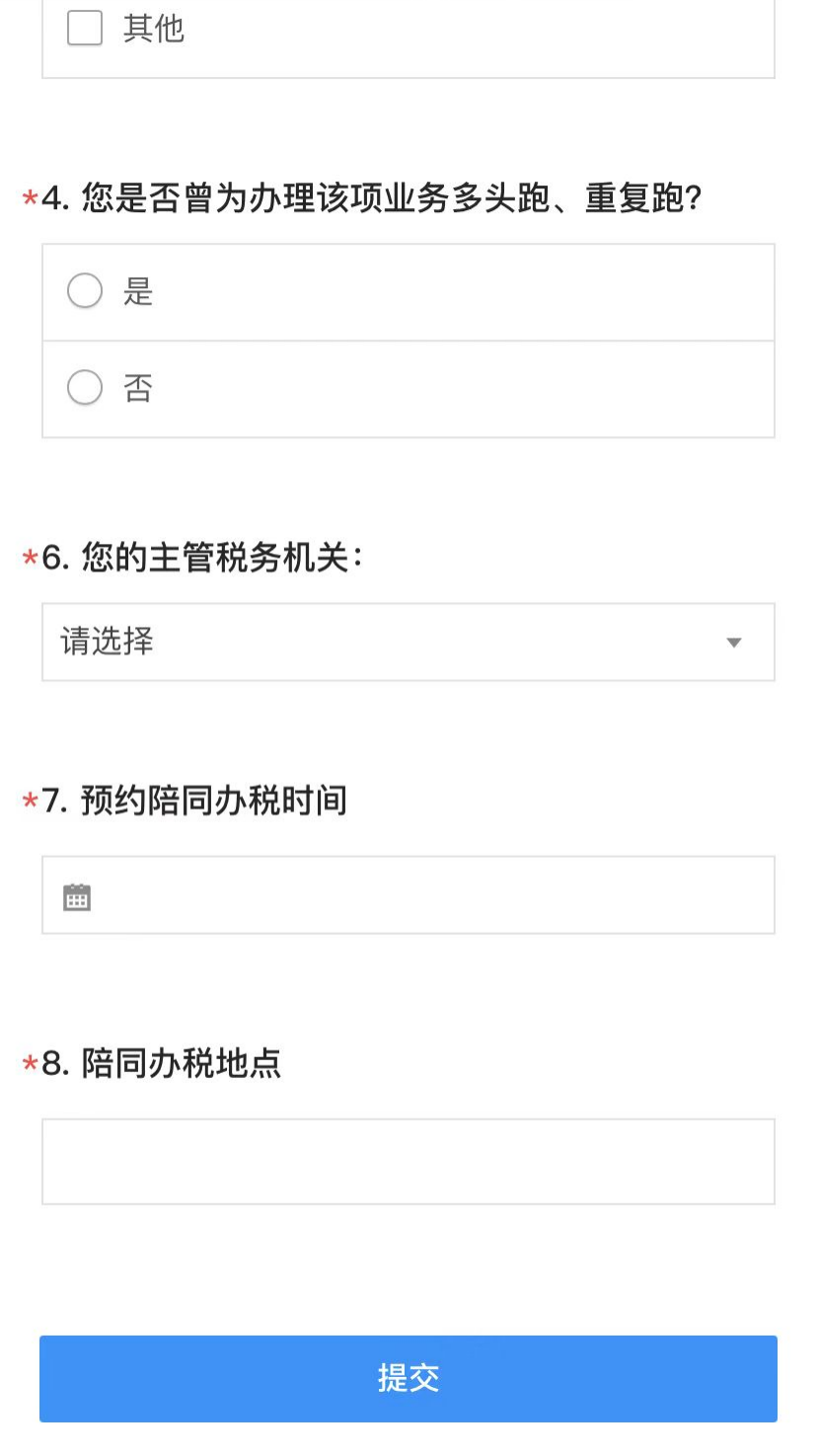Submit the form with 提交 button
Screen dimensions: 818x1456
(409, 1378)
